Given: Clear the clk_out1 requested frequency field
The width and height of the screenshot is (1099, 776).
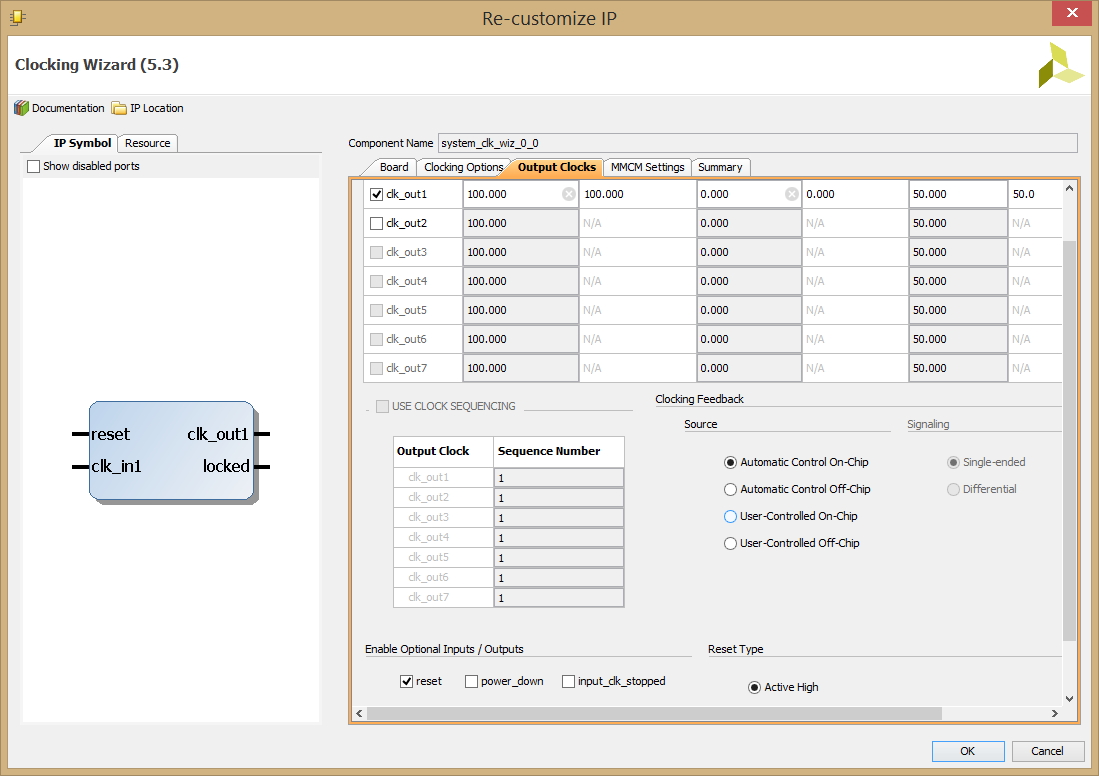Looking at the screenshot, I should coord(569,194).
